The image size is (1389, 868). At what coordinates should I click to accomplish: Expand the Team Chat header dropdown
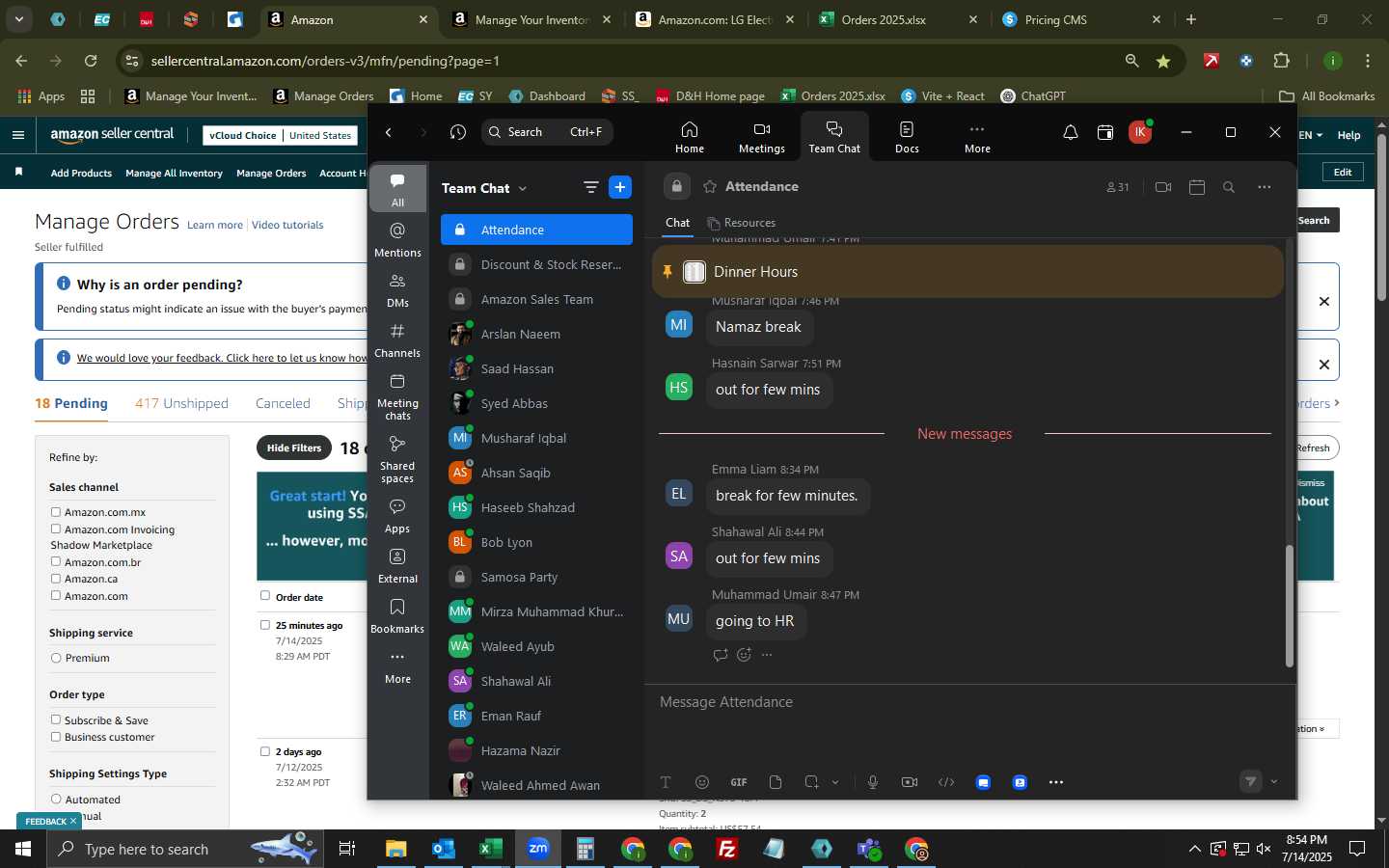point(523,188)
